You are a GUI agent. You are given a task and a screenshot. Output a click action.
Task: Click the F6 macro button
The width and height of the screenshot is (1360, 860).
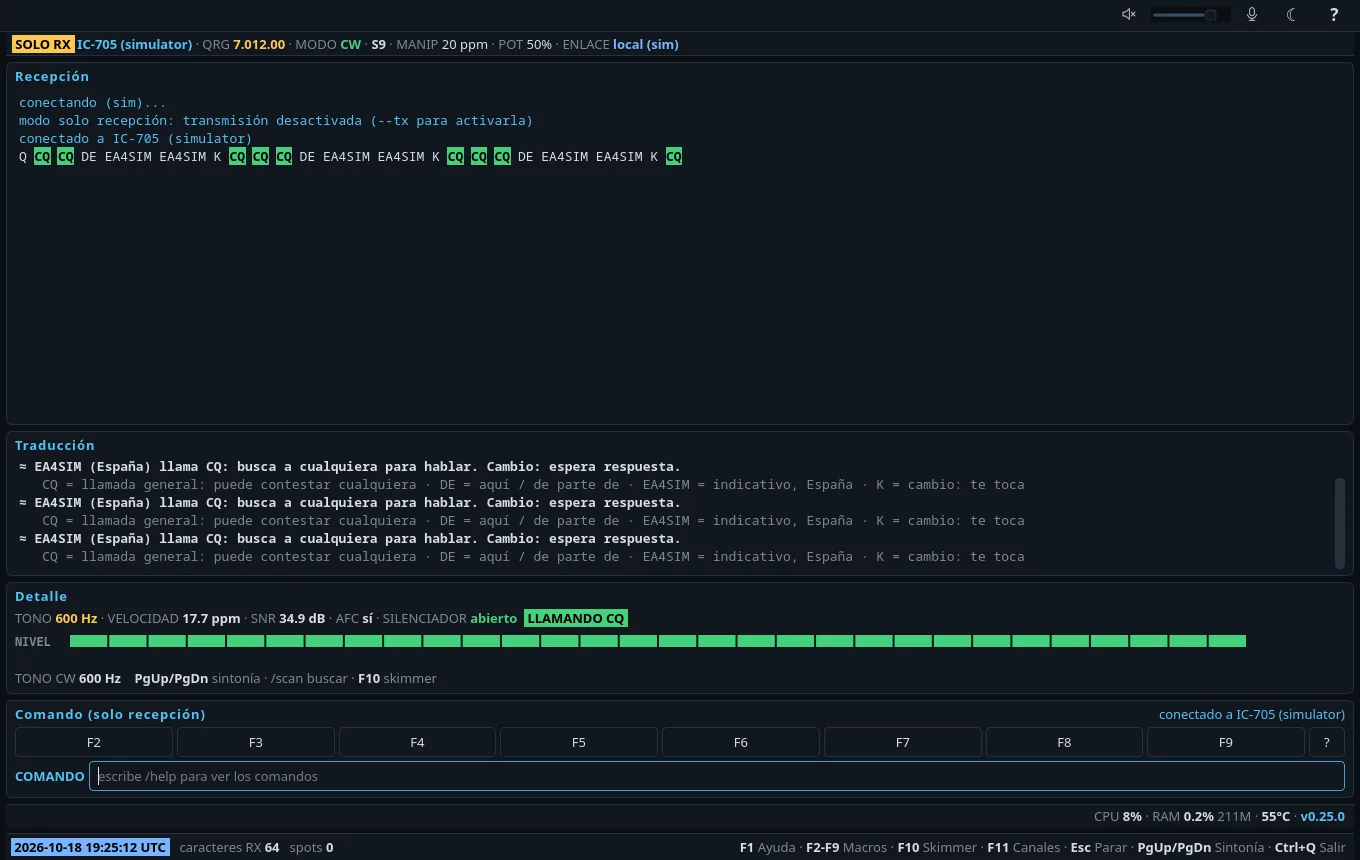[740, 742]
